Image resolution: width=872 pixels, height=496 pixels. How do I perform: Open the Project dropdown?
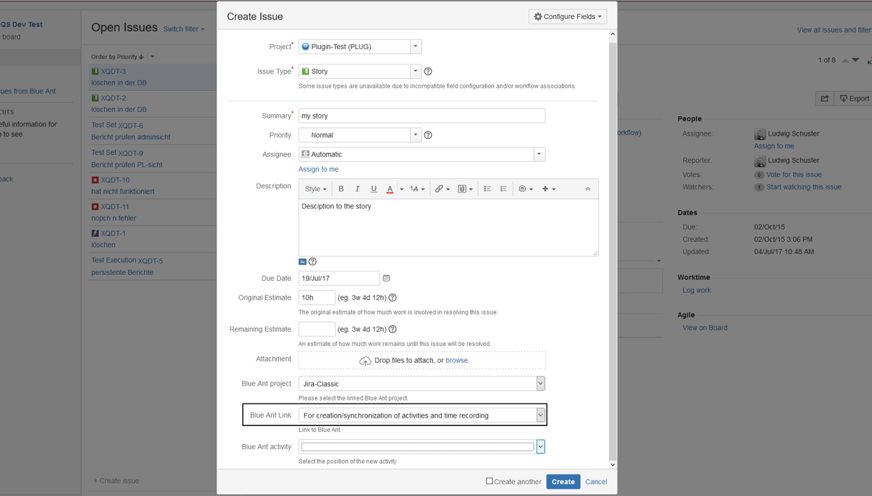point(415,47)
